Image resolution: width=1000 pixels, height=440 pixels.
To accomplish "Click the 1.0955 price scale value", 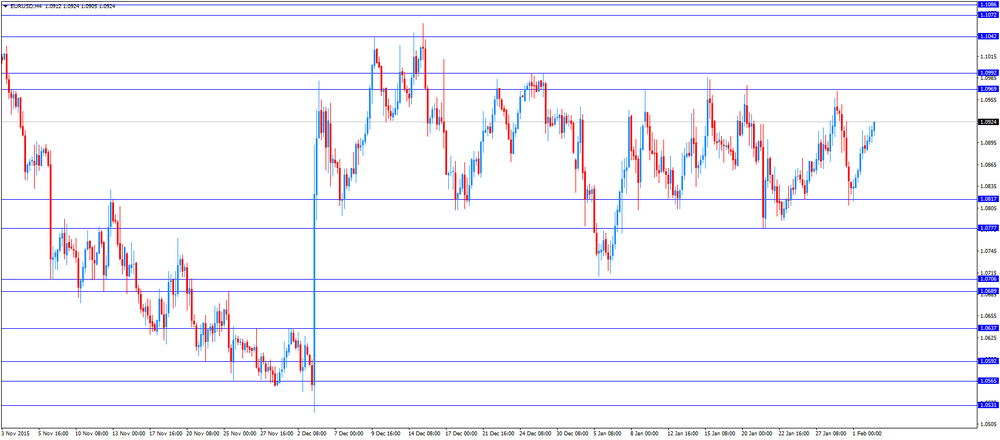I will click(x=987, y=100).
